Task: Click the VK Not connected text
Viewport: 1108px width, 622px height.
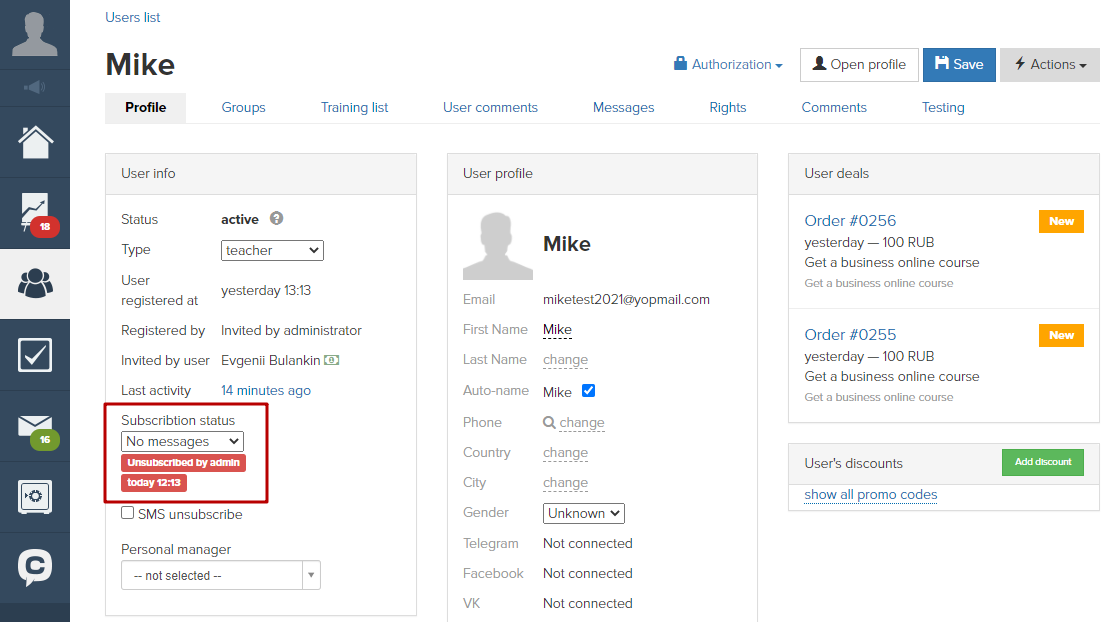Action: coord(587,604)
